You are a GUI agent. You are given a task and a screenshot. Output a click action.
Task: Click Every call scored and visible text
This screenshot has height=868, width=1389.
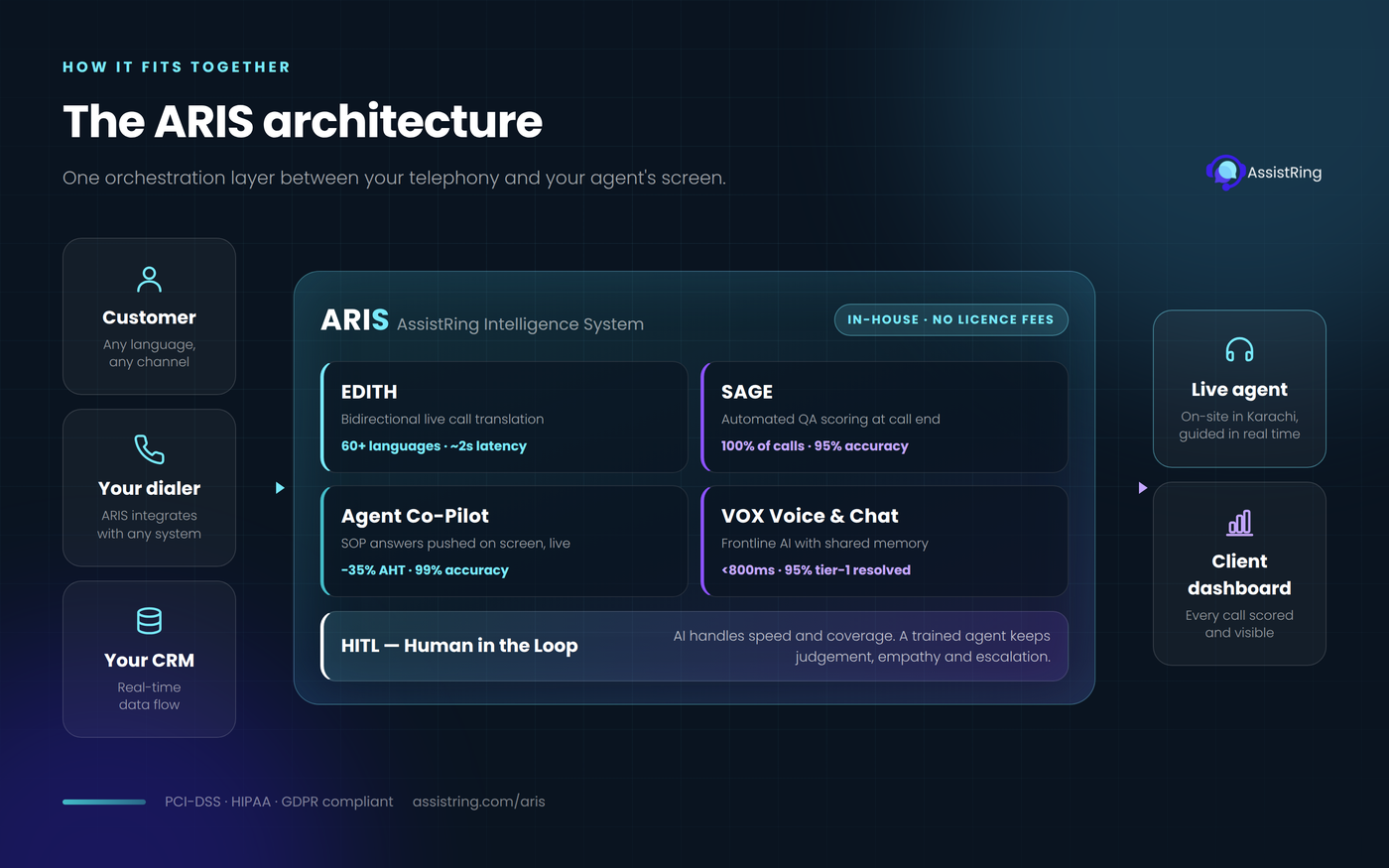coord(1239,624)
